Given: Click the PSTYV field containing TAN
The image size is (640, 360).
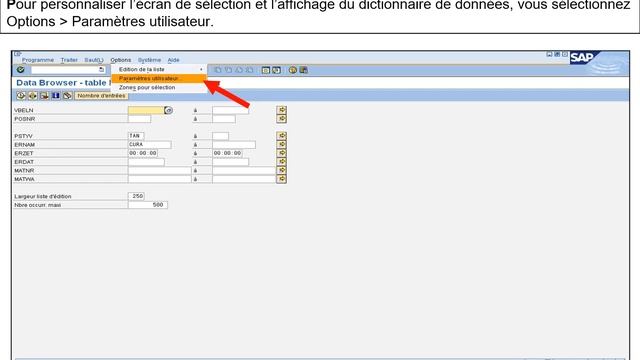Looking at the screenshot, I should [x=136, y=136].
